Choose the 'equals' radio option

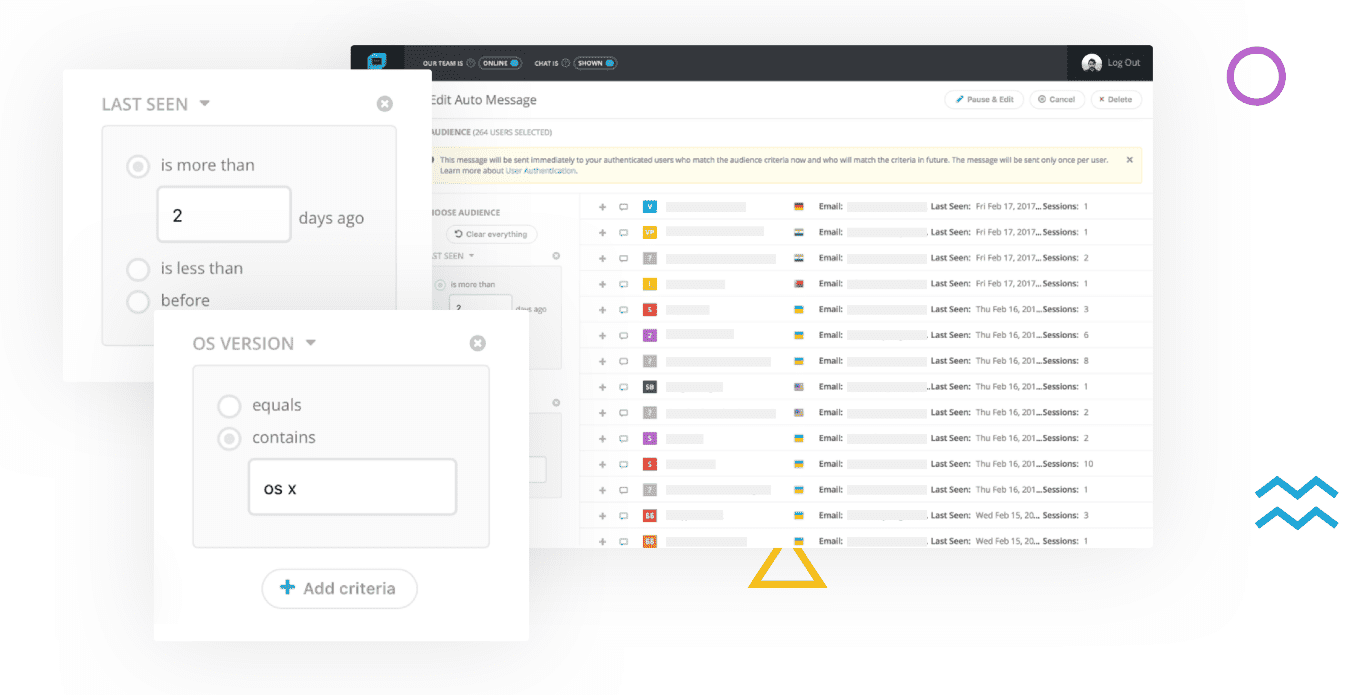229,406
